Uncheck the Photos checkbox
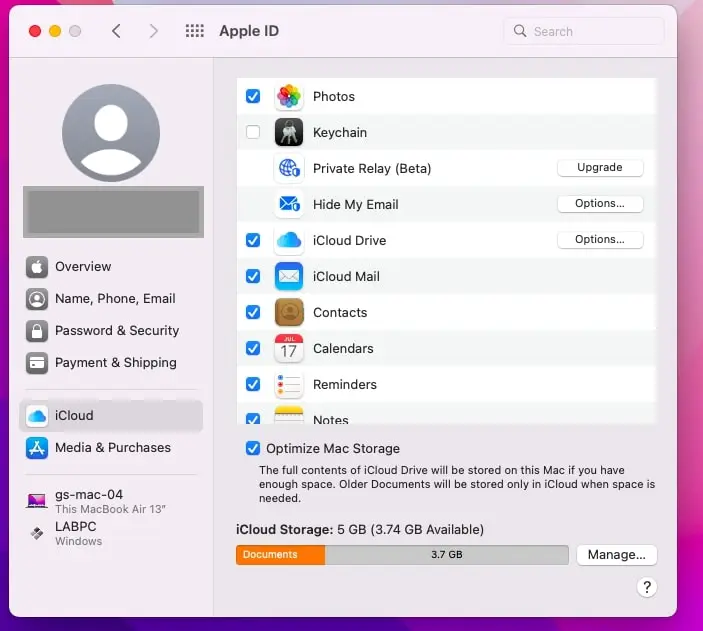703x631 pixels. point(253,96)
